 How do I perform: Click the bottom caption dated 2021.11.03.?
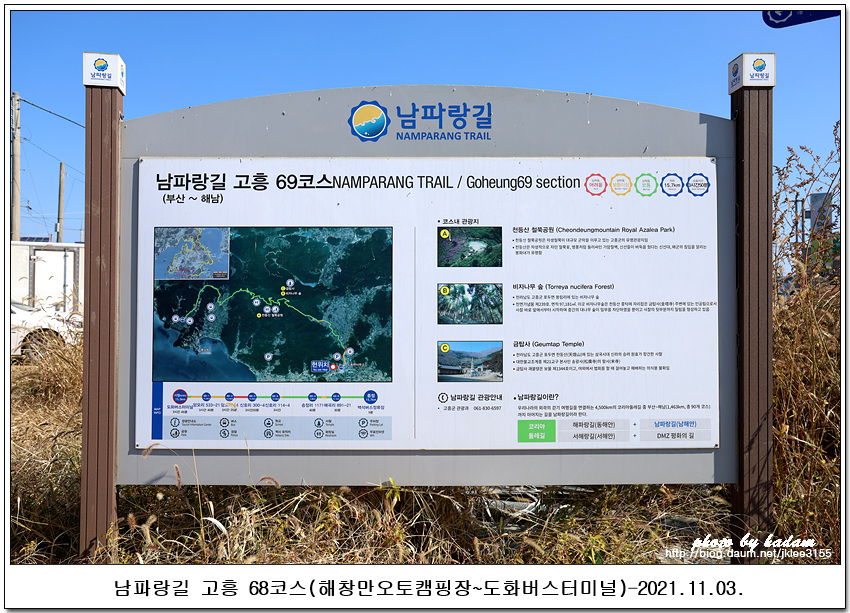pos(428,588)
